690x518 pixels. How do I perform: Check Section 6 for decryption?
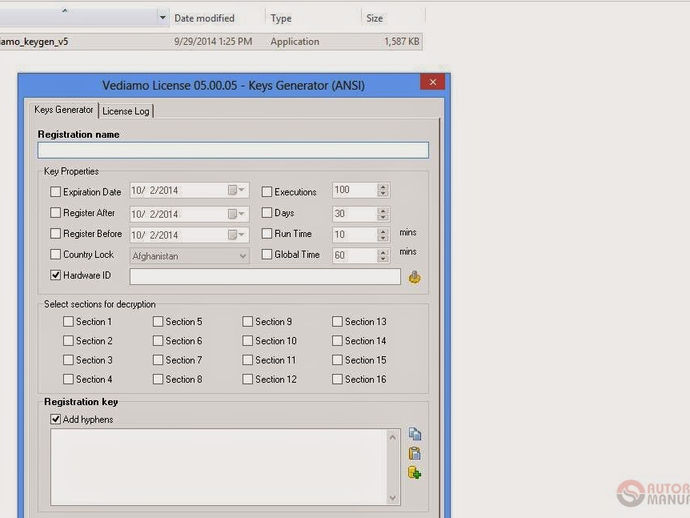click(158, 341)
